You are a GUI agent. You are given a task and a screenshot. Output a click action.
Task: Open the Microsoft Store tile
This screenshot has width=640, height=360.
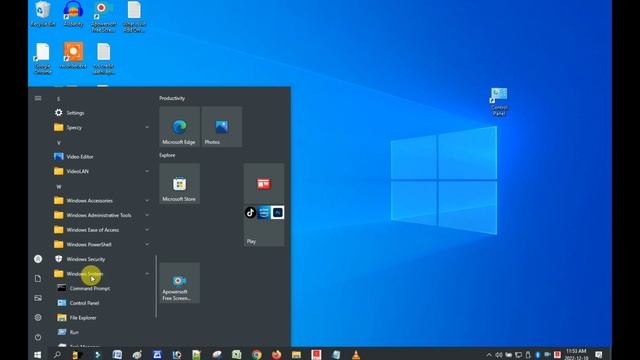[x=180, y=184]
